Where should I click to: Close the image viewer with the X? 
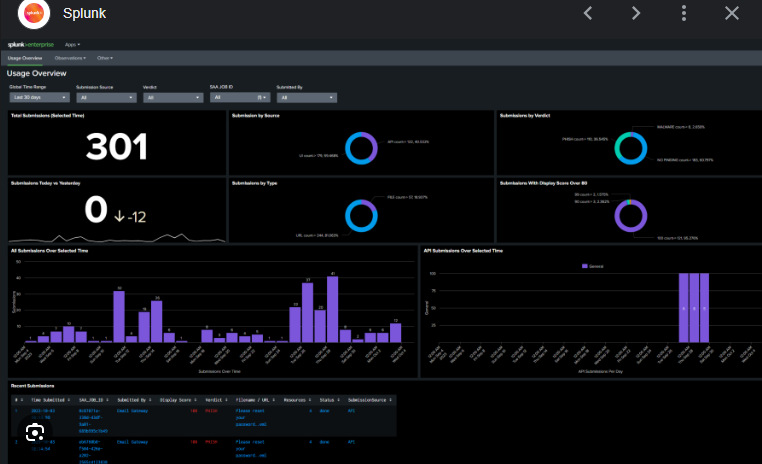point(732,13)
